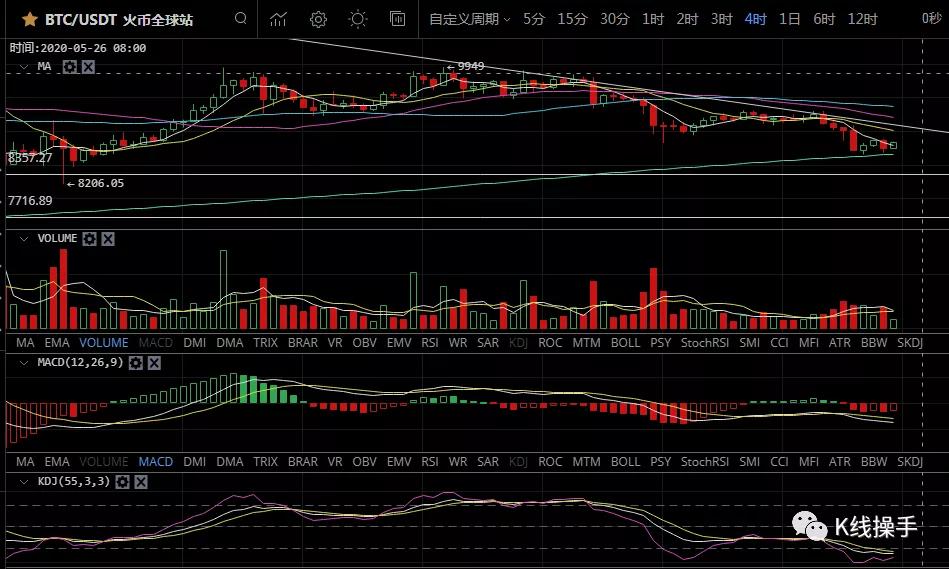
Task: Select SMI in the MACD panel indicator row
Action: click(749, 462)
